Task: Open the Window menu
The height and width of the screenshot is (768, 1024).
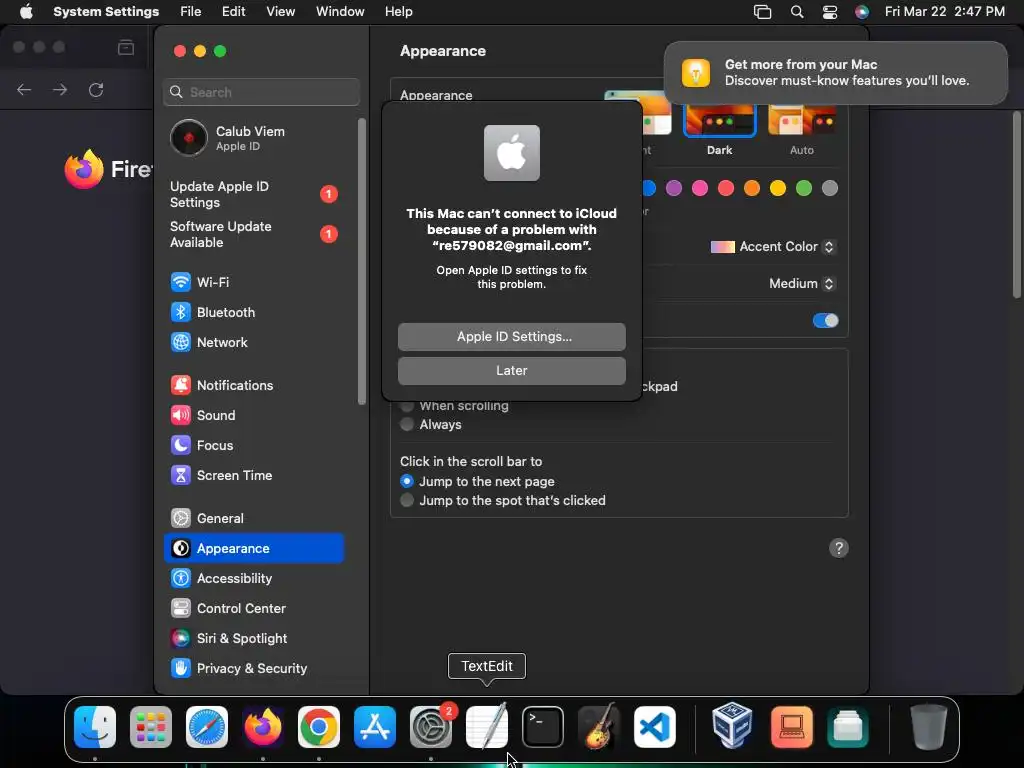Action: click(340, 12)
